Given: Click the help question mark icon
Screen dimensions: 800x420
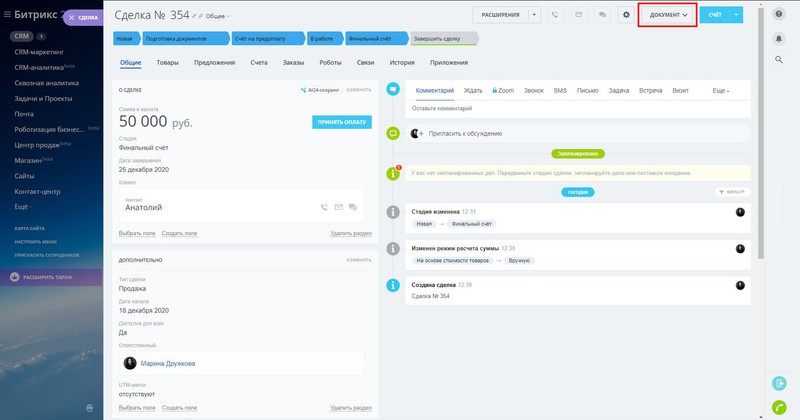Looking at the screenshot, I should coord(778,16).
